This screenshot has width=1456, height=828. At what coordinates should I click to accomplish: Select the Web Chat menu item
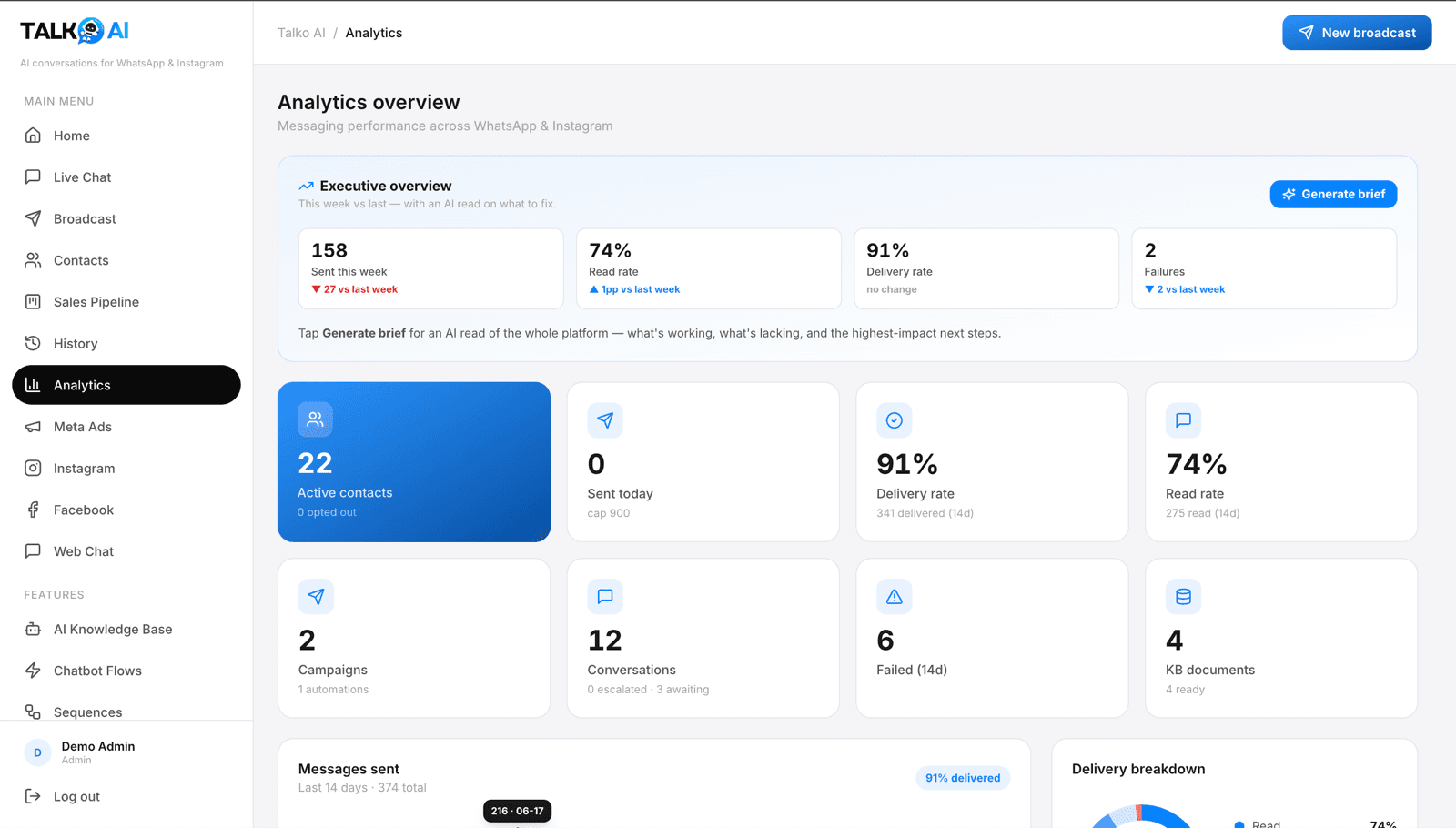126,551
